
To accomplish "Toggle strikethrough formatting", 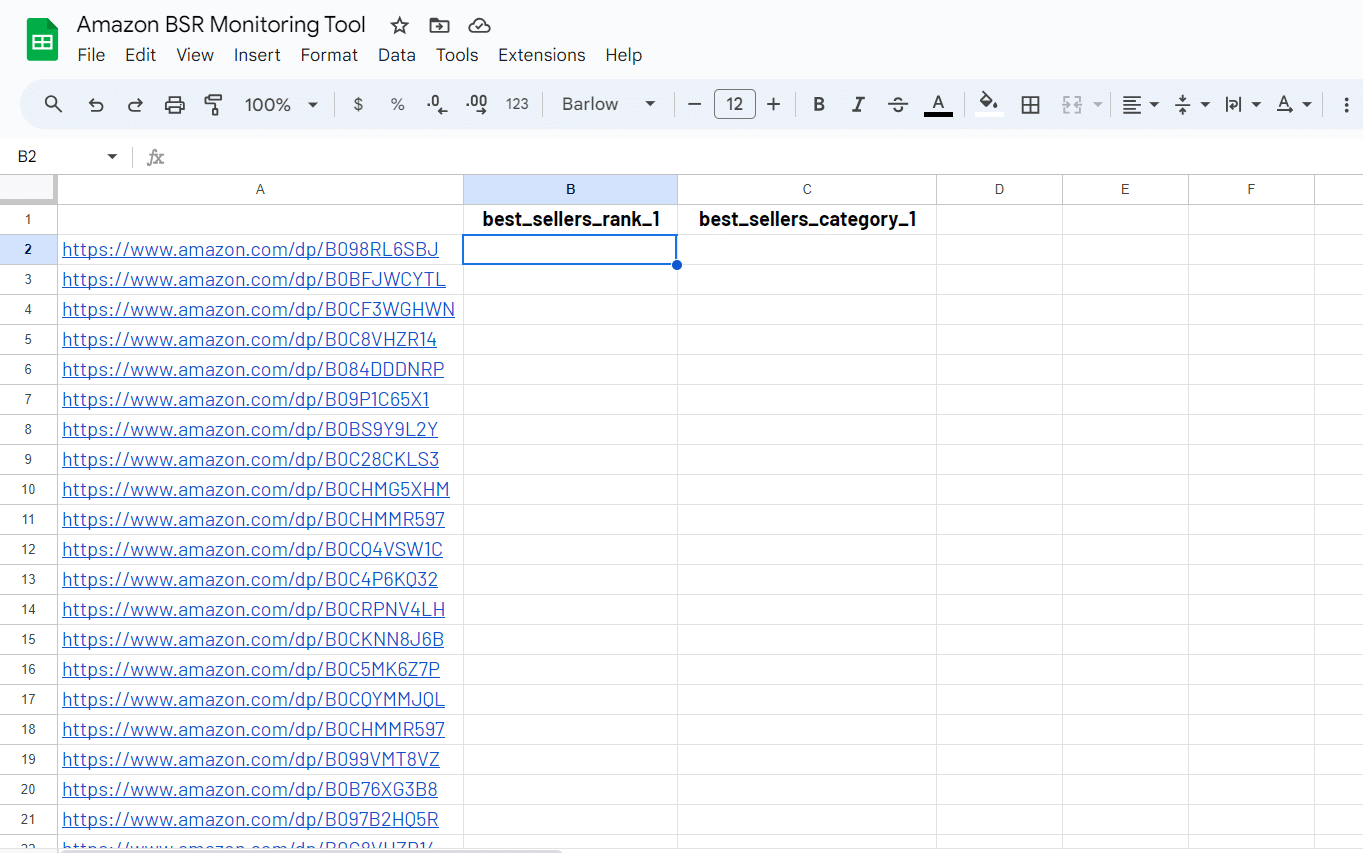I will pos(898,104).
